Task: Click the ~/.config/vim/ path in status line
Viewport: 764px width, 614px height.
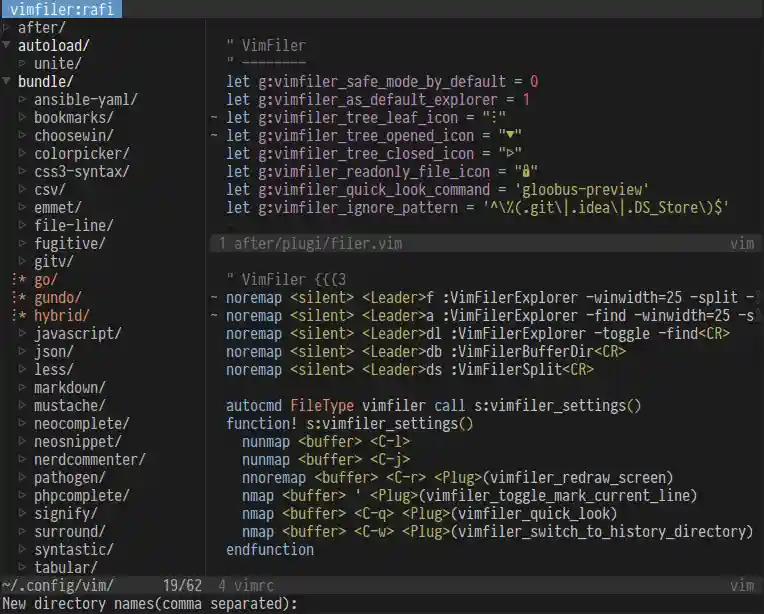Action: click(57, 585)
